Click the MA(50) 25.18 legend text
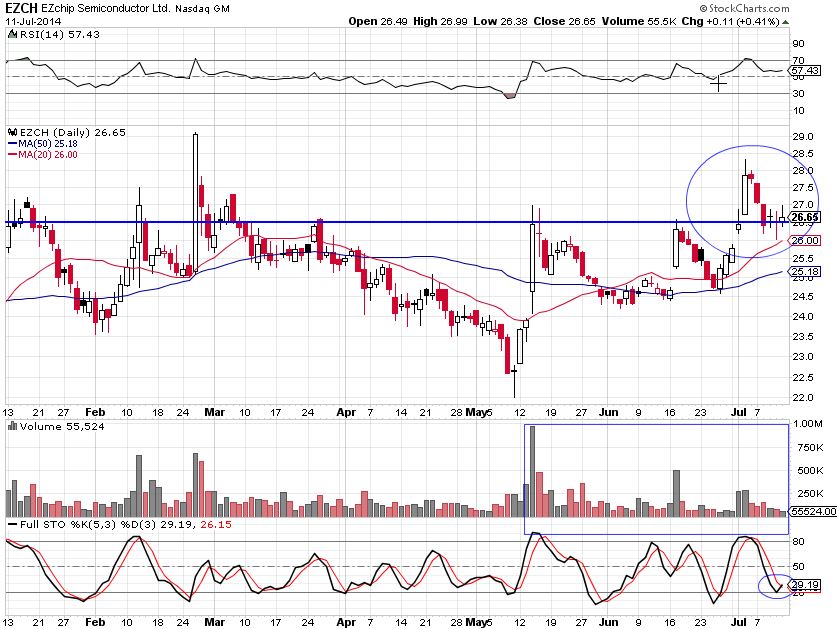This screenshot has height=629, width=837. point(48,144)
